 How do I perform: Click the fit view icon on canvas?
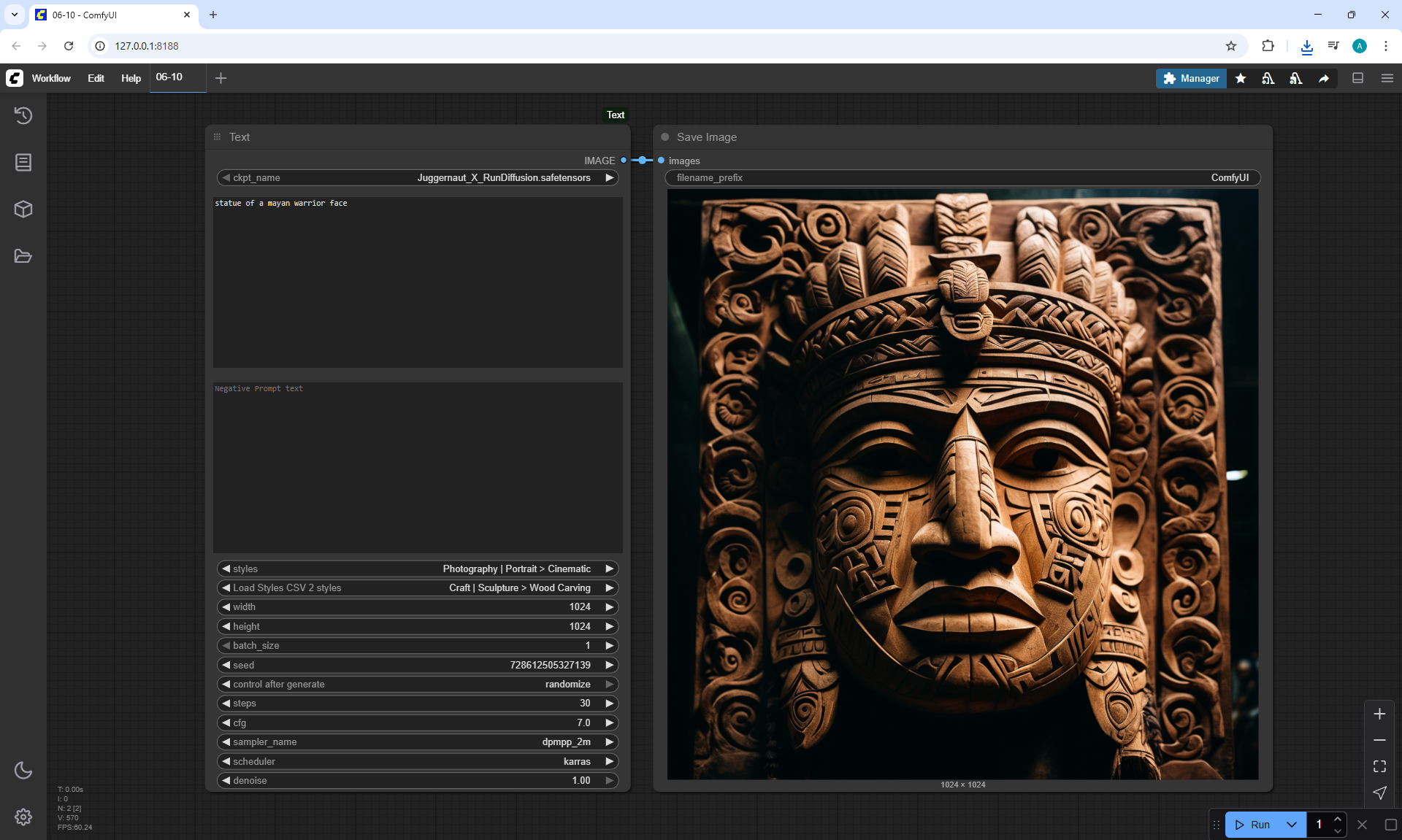pos(1379,766)
